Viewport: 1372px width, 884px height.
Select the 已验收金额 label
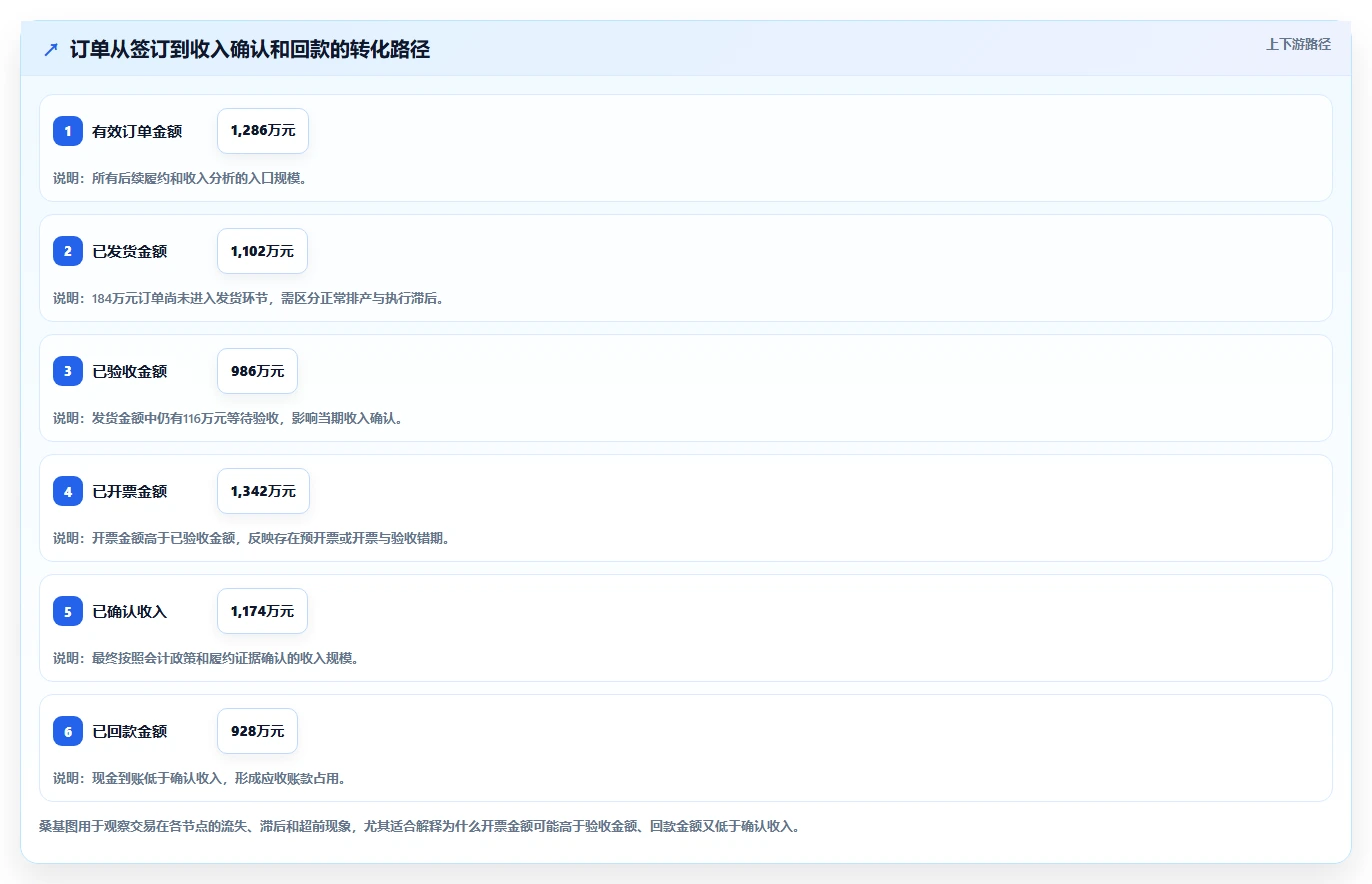click(x=130, y=371)
